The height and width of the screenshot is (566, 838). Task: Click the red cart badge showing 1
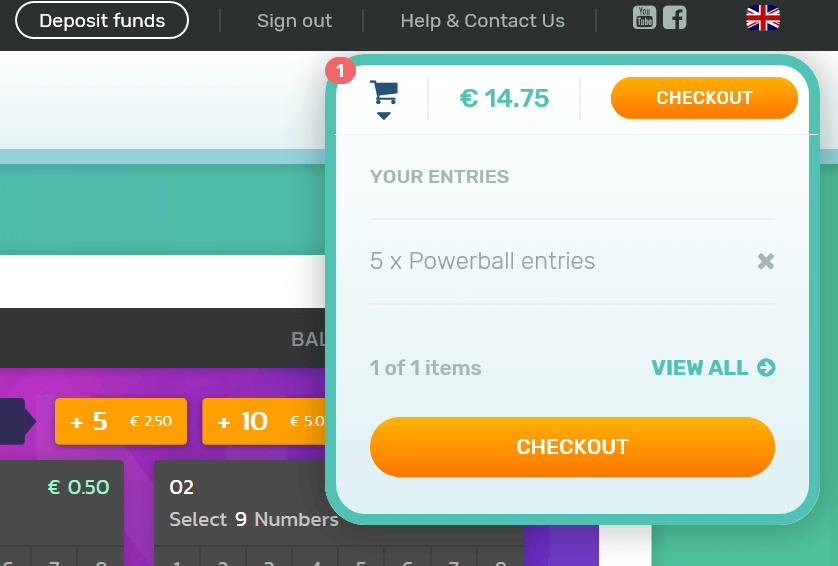[x=340, y=71]
